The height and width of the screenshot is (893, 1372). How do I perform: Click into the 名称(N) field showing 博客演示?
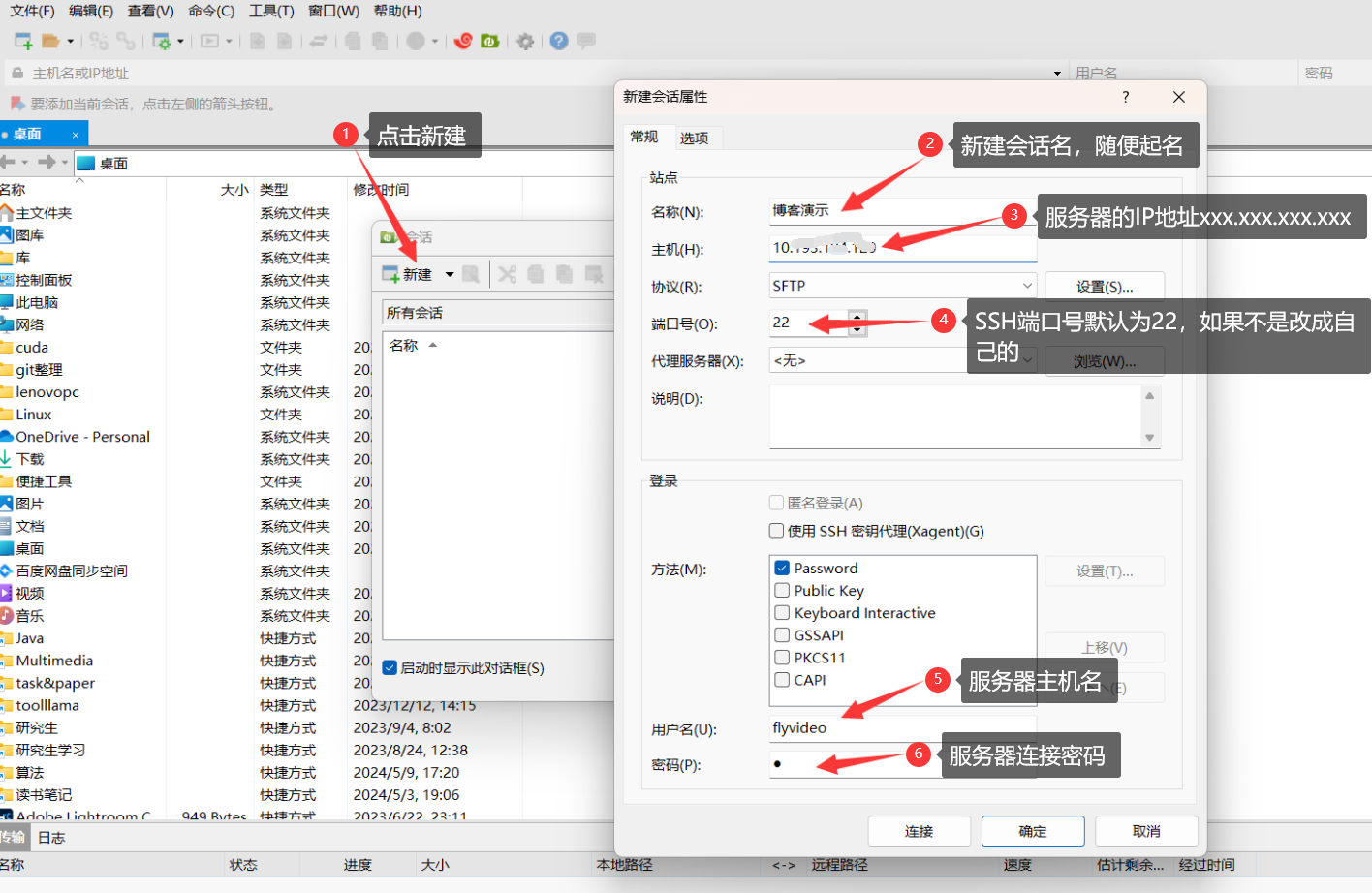tap(902, 211)
